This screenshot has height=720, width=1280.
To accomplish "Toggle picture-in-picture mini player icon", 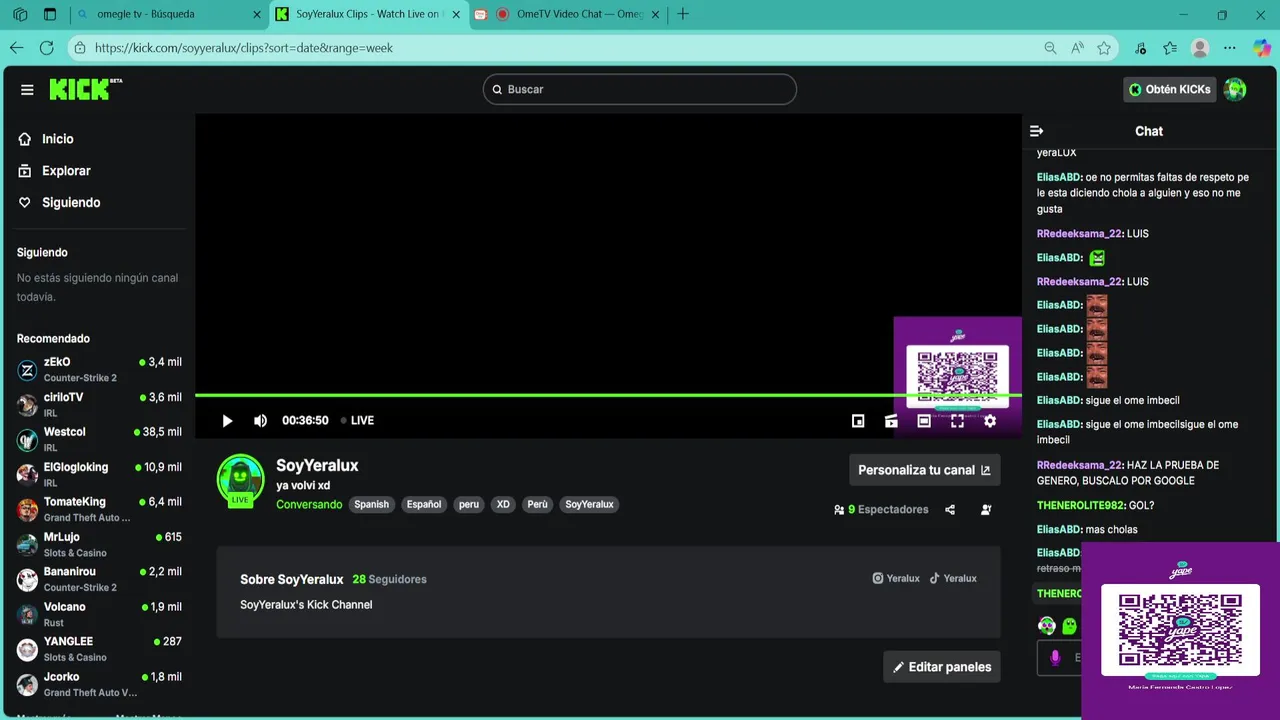I will [858, 421].
